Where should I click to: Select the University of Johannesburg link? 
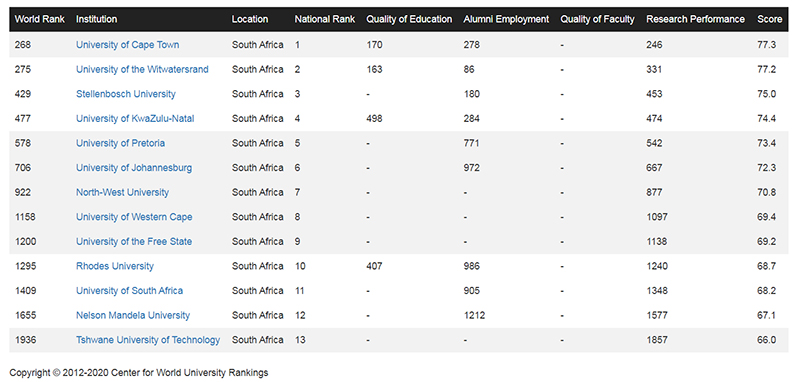pyautogui.click(x=134, y=168)
